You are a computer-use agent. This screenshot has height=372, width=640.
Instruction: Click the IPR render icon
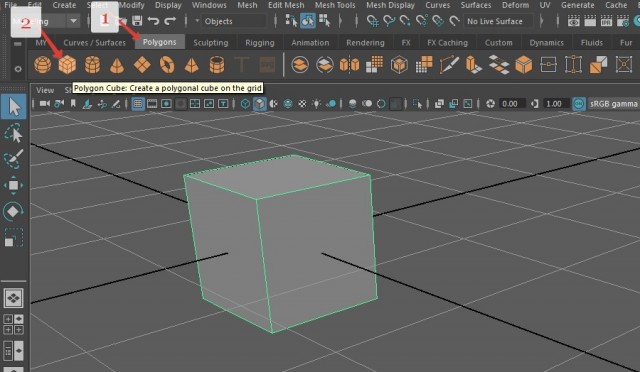pos(606,21)
